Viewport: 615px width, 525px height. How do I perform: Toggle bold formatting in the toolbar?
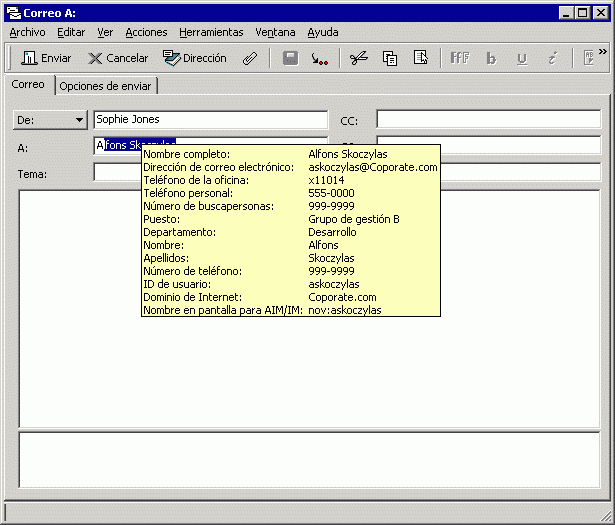(491, 58)
